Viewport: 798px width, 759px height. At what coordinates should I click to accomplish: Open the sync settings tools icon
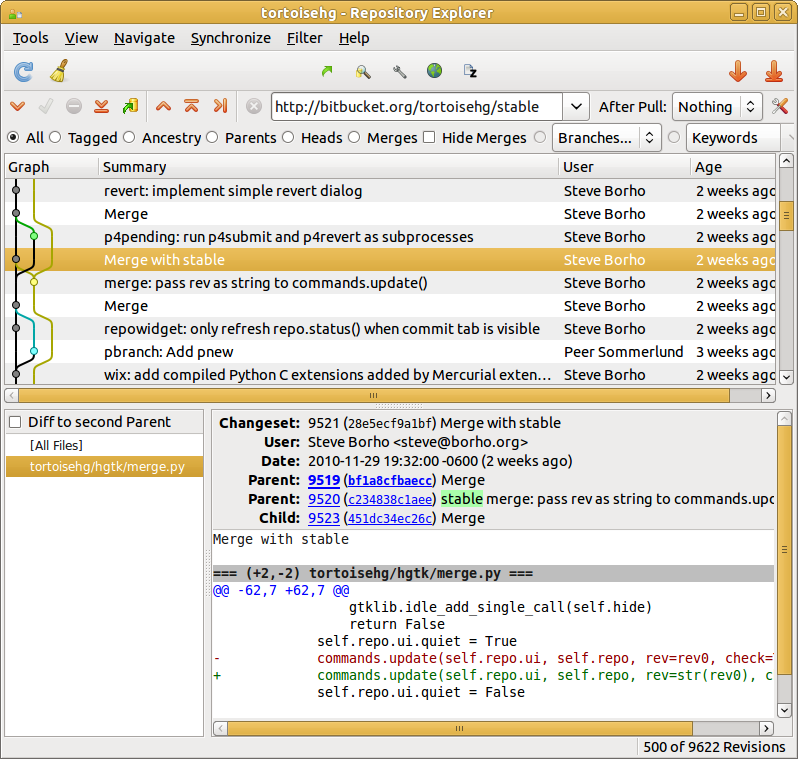(780, 106)
